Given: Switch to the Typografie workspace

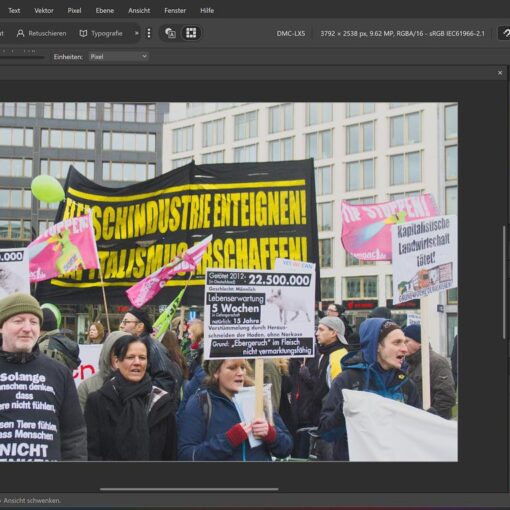Looking at the screenshot, I should [101, 33].
